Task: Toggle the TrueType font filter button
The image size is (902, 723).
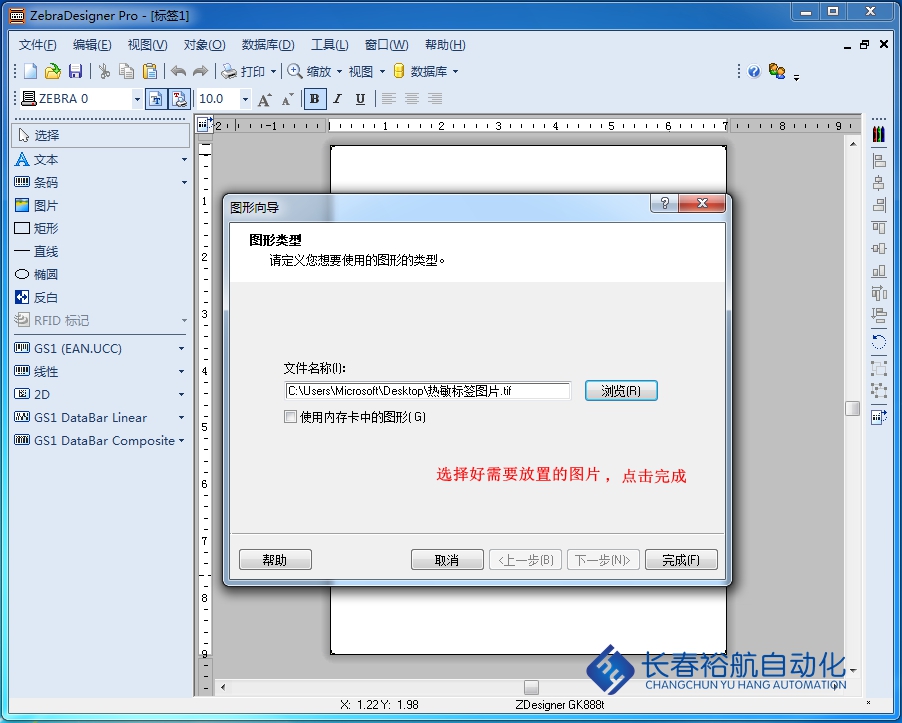Action: 155,99
